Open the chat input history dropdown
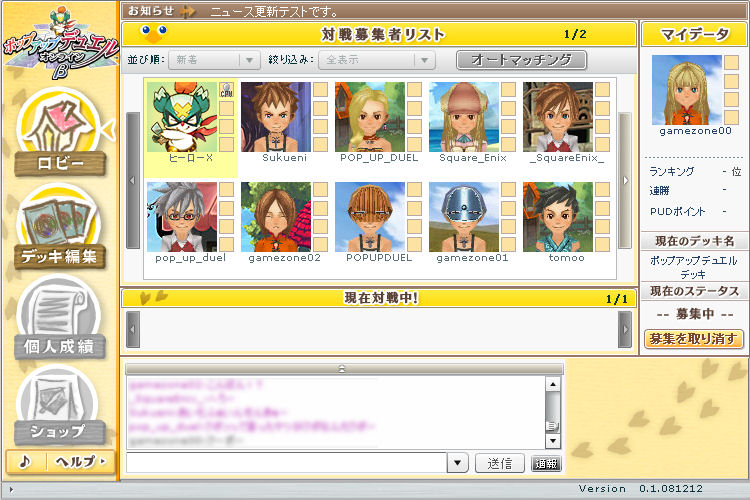 [x=458, y=463]
